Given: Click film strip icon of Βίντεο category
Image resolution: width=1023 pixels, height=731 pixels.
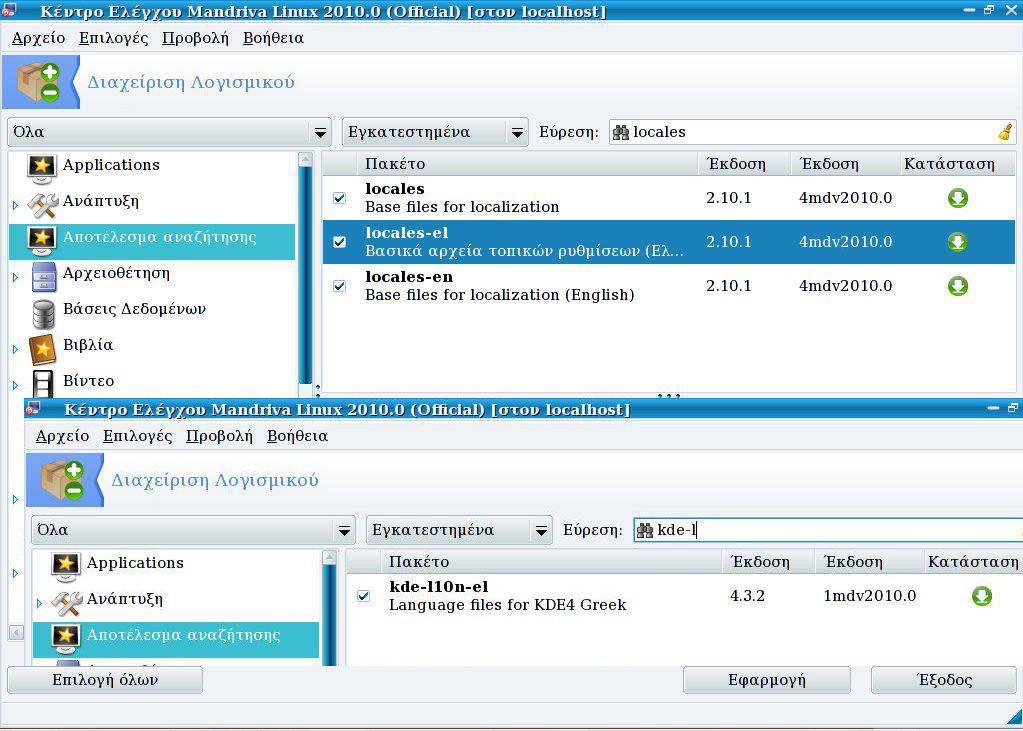Looking at the screenshot, I should tap(43, 384).
